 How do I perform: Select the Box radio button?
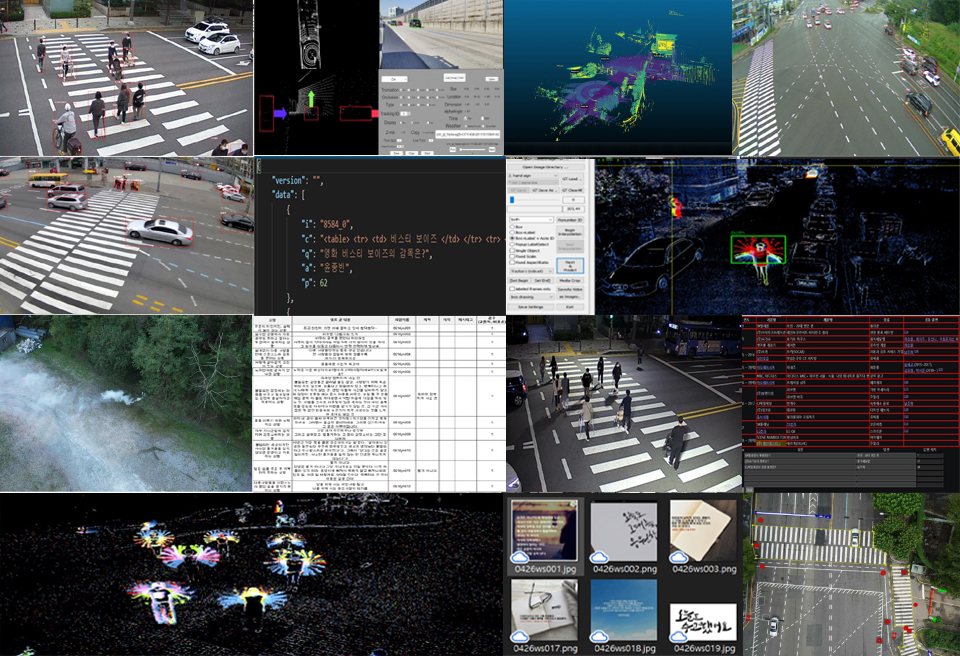pyautogui.click(x=512, y=227)
